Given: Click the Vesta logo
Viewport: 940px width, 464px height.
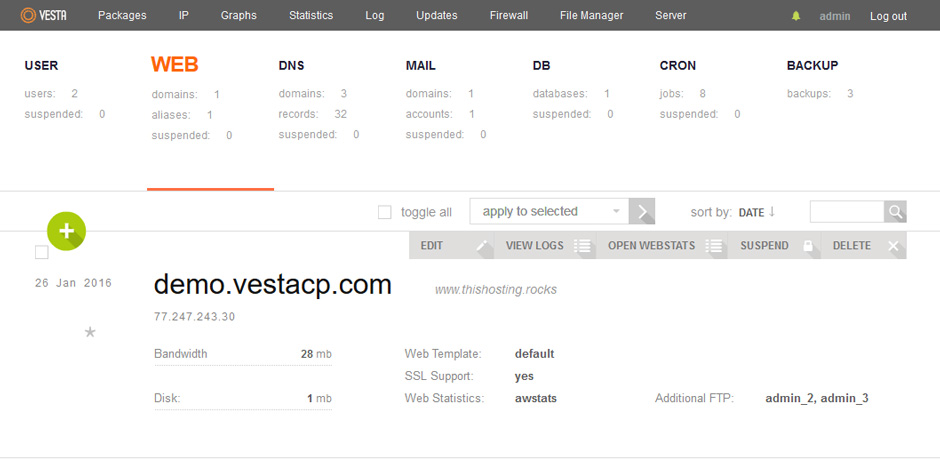Looking at the screenshot, I should 43,16.
